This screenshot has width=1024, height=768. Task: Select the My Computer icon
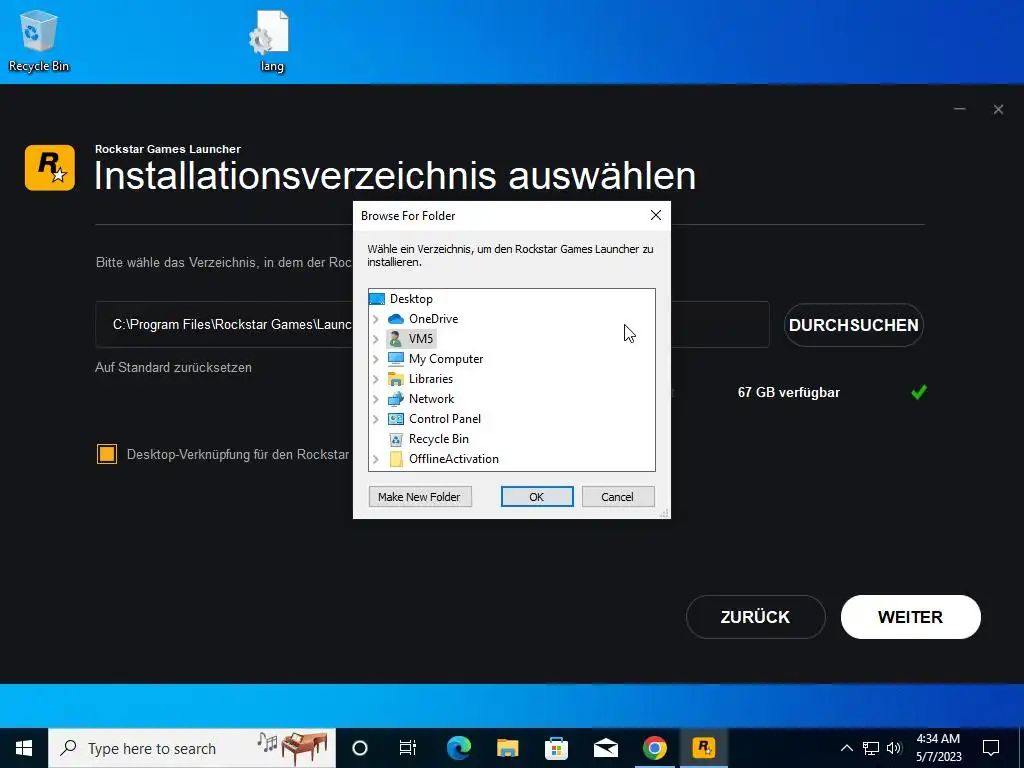(x=396, y=359)
